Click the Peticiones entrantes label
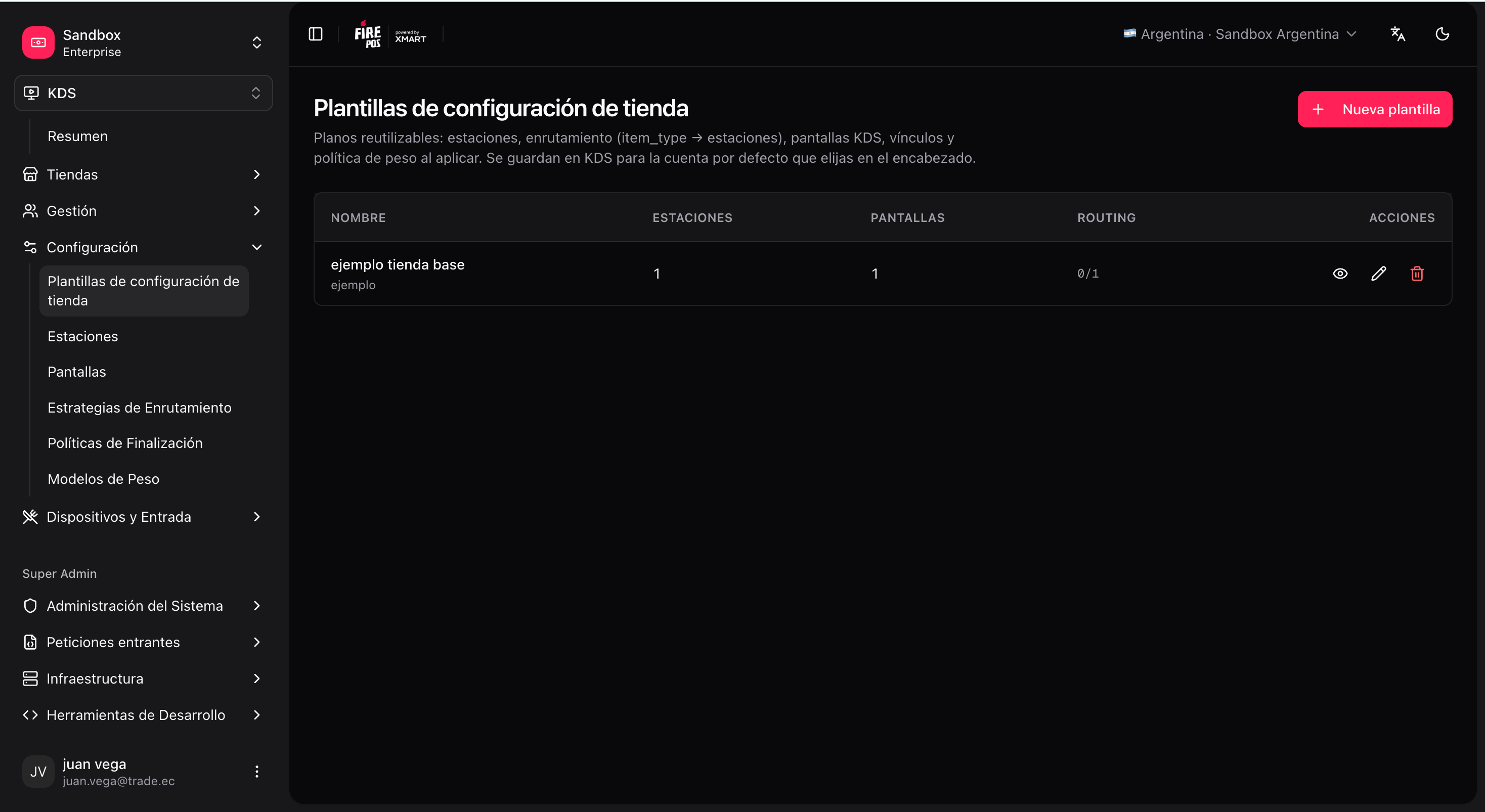Image resolution: width=1485 pixels, height=812 pixels. pyautogui.click(x=113, y=642)
